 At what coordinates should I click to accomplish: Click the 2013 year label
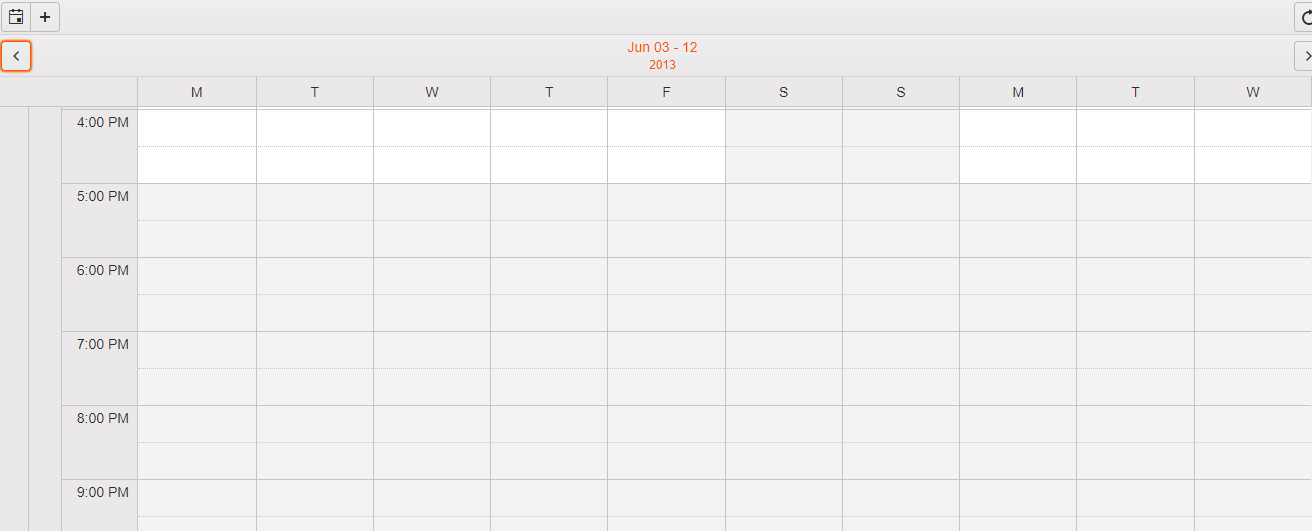[x=662, y=65]
